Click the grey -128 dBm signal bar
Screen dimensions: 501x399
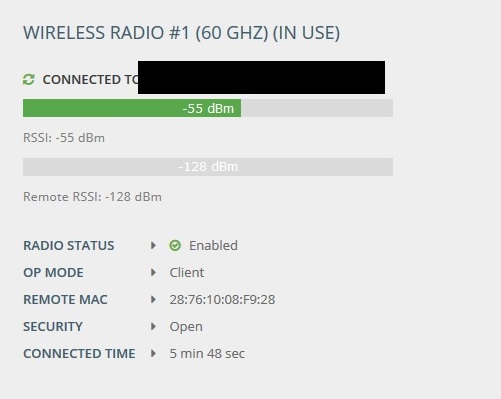pyautogui.click(x=208, y=167)
